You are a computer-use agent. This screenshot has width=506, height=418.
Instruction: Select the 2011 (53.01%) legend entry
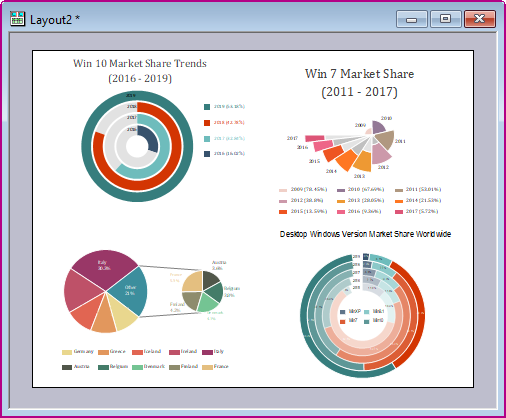click(418, 190)
